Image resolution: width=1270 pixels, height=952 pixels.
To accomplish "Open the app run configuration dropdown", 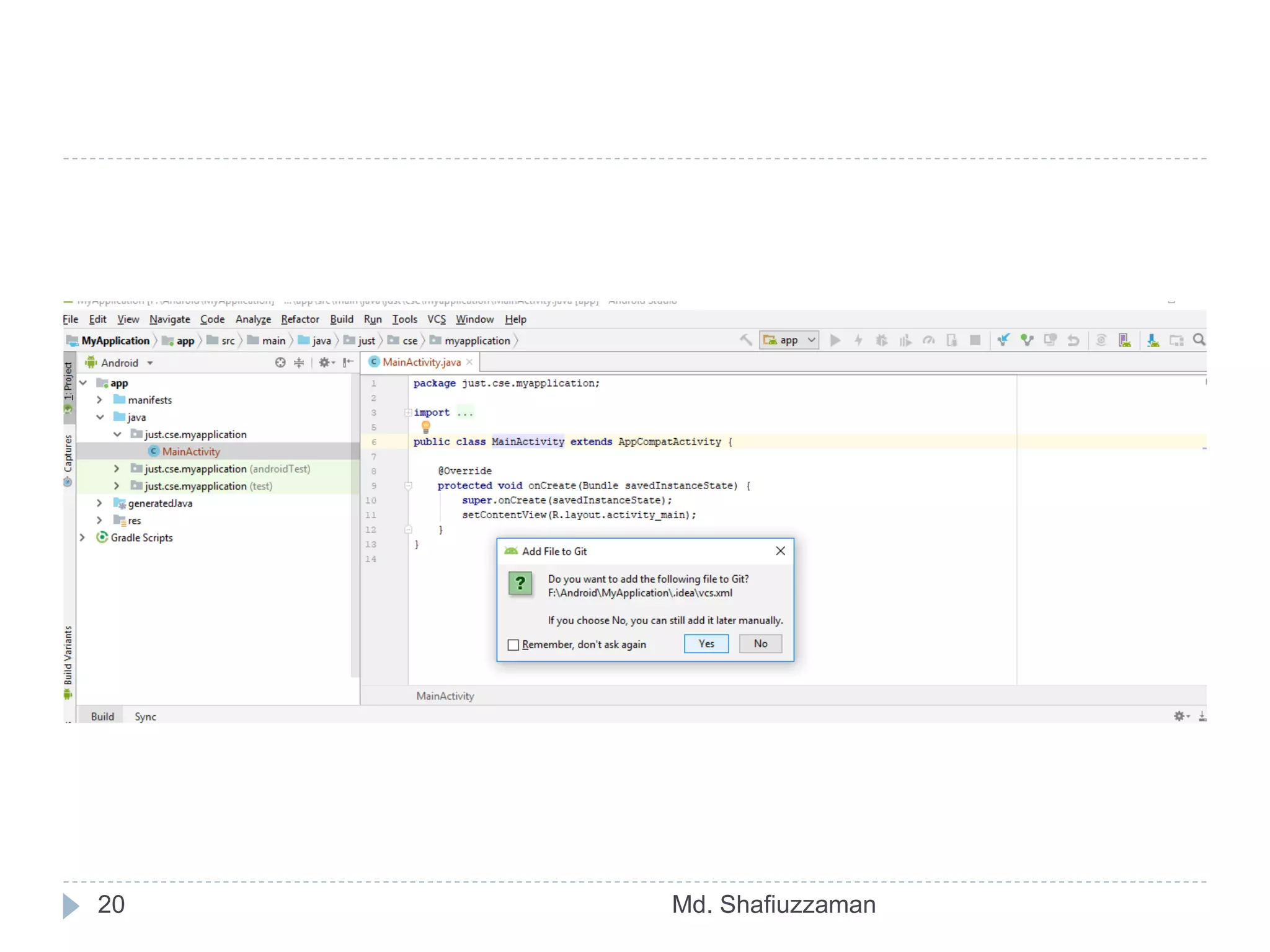I will [x=789, y=340].
